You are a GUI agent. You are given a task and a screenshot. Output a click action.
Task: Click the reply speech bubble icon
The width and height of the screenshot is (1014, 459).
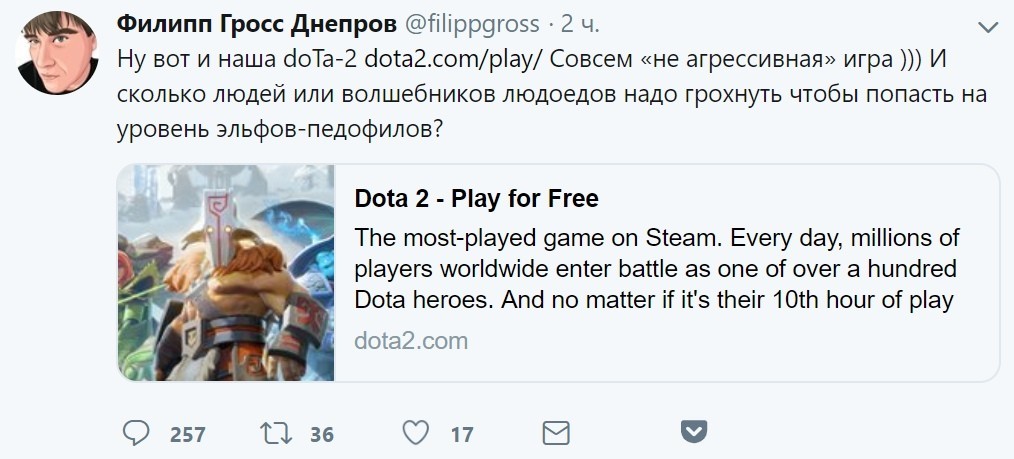136,432
